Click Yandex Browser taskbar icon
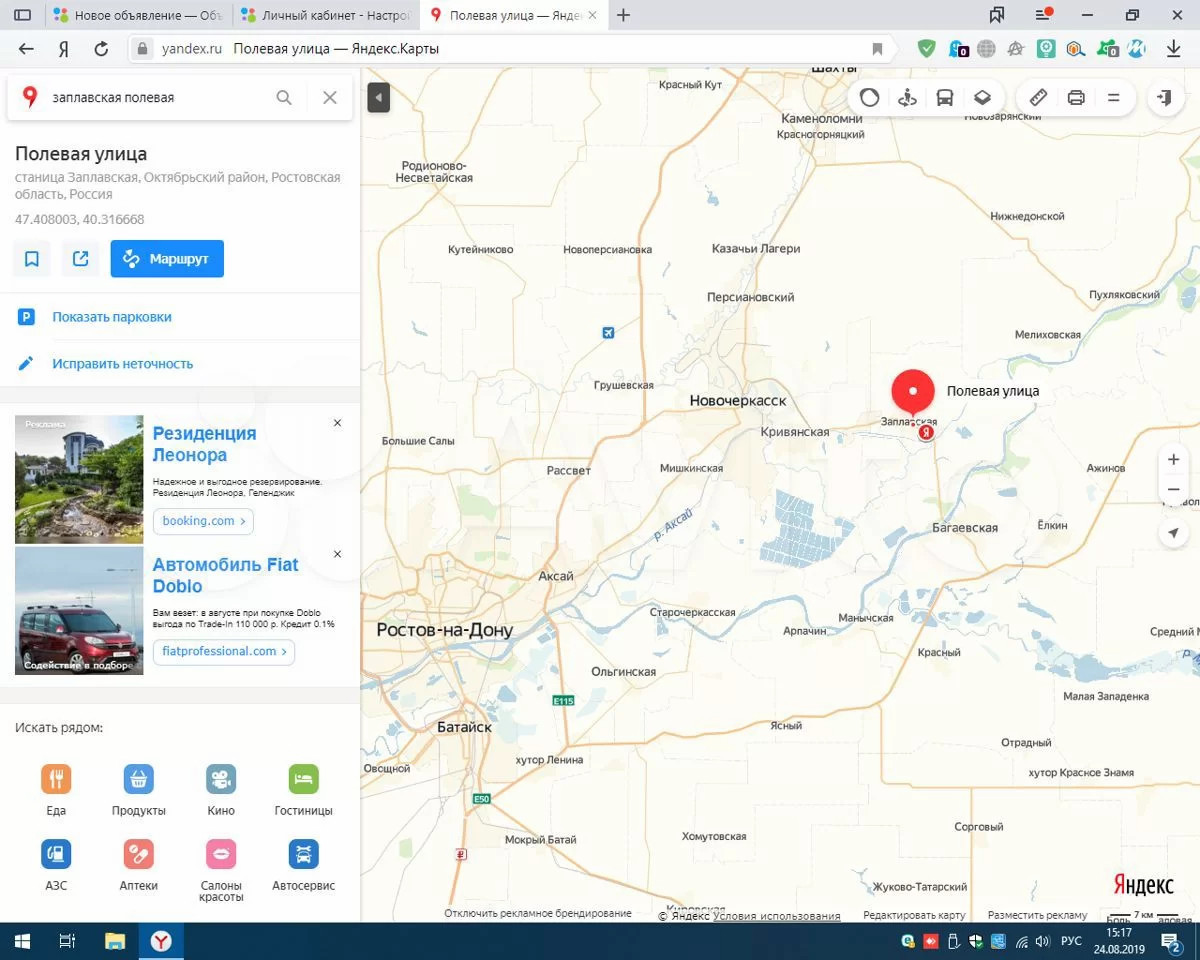This screenshot has height=960, width=1200. 161,941
